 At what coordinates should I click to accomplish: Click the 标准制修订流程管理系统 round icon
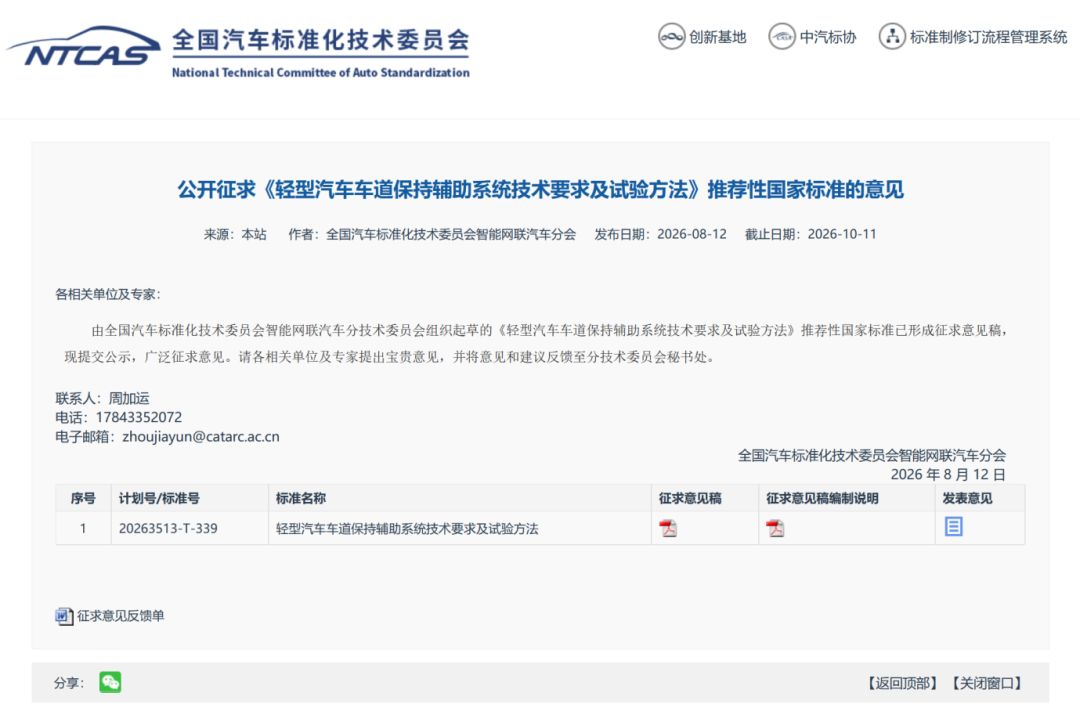pyautogui.click(x=892, y=37)
